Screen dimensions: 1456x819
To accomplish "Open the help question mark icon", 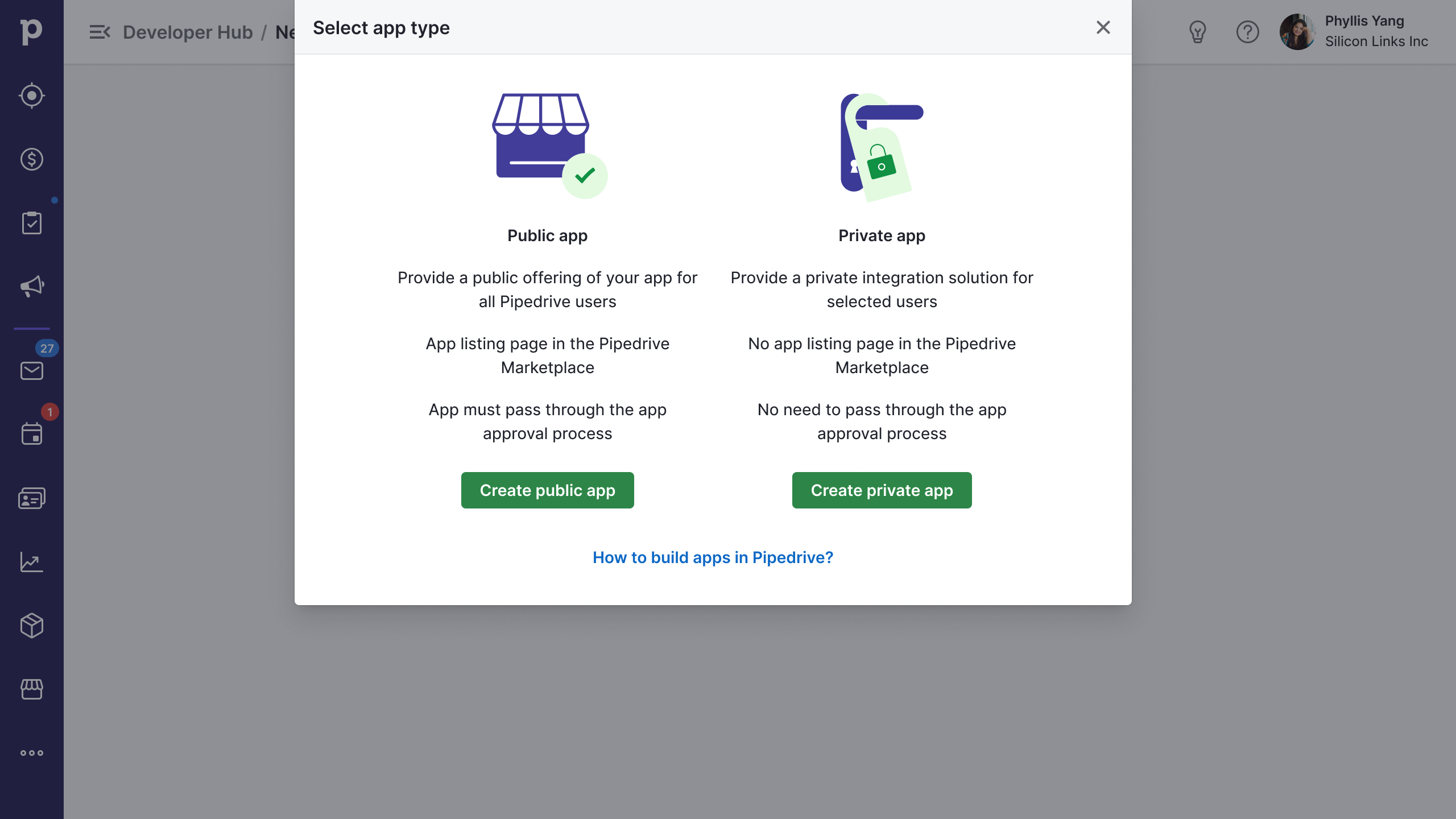I will (1247, 32).
